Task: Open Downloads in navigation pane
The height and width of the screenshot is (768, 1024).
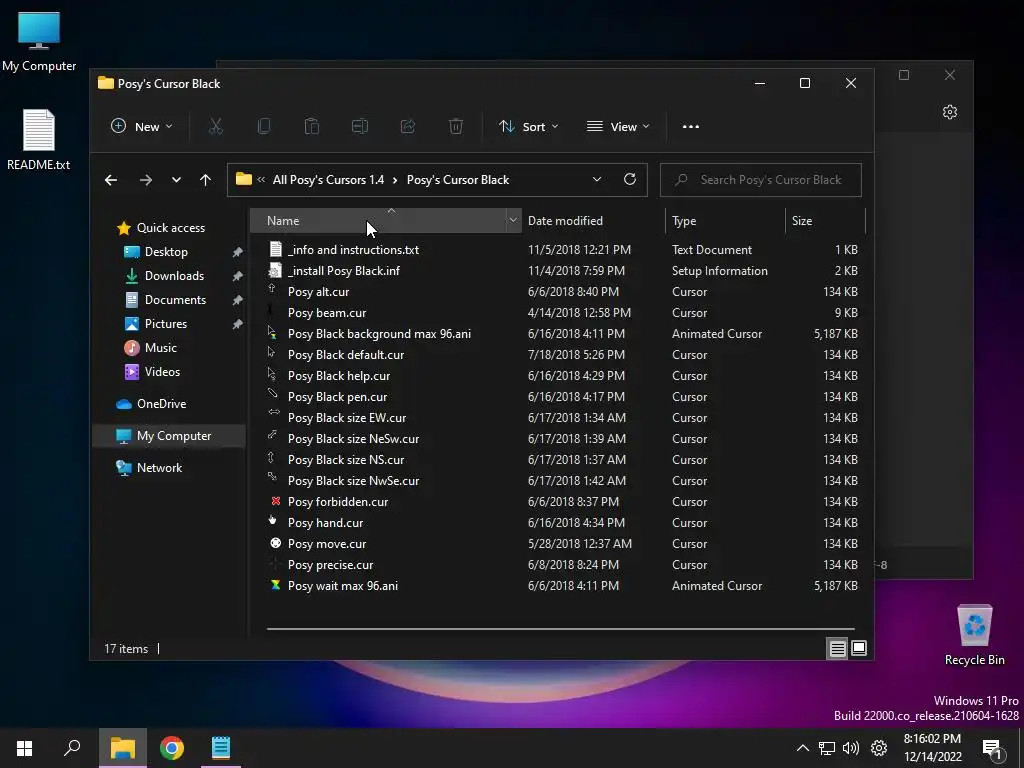Action: (x=174, y=276)
